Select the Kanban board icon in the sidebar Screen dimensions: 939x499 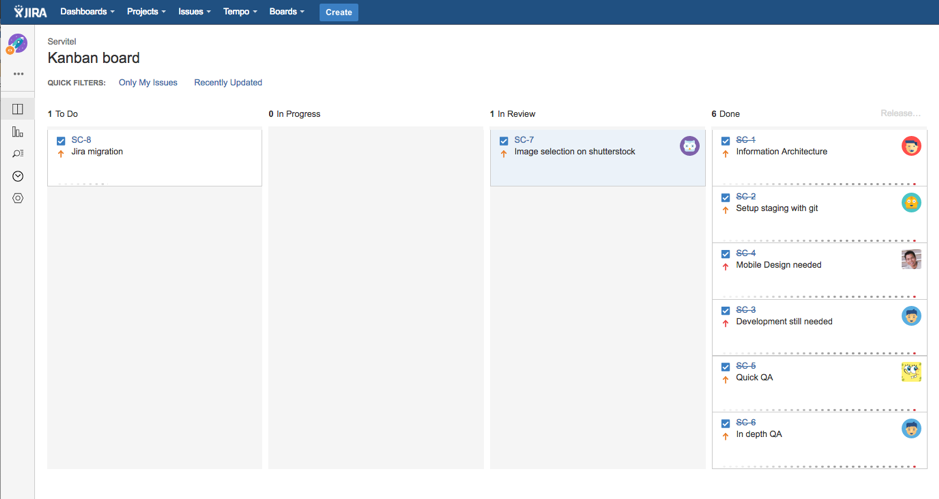(17, 109)
